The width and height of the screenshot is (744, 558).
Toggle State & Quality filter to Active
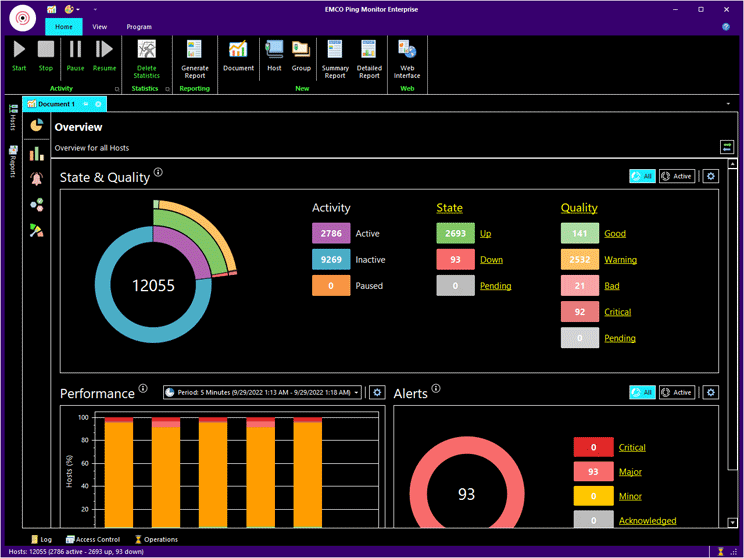(677, 176)
